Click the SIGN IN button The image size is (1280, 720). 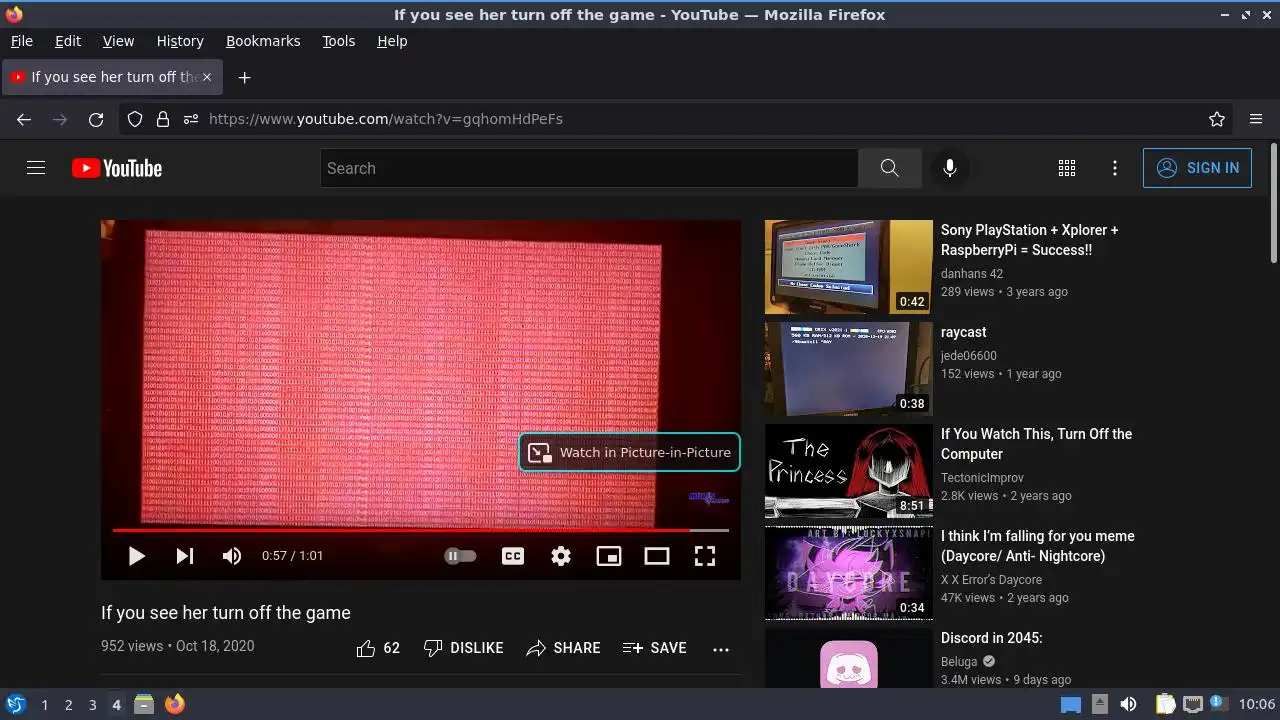click(1197, 168)
